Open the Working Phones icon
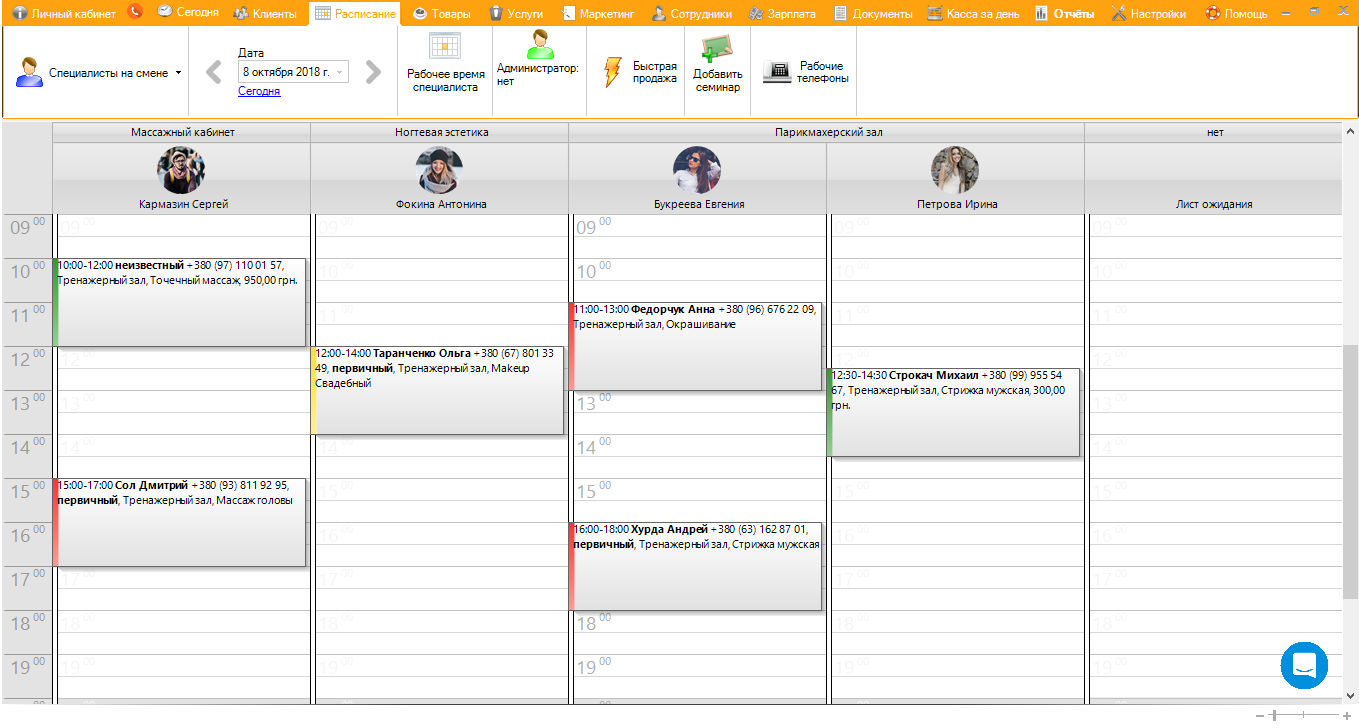The width and height of the screenshot is (1359, 728). tap(776, 72)
